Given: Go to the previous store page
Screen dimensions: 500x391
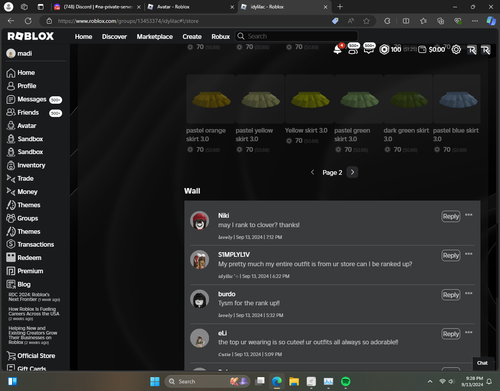Looking at the screenshot, I should click(x=312, y=172).
